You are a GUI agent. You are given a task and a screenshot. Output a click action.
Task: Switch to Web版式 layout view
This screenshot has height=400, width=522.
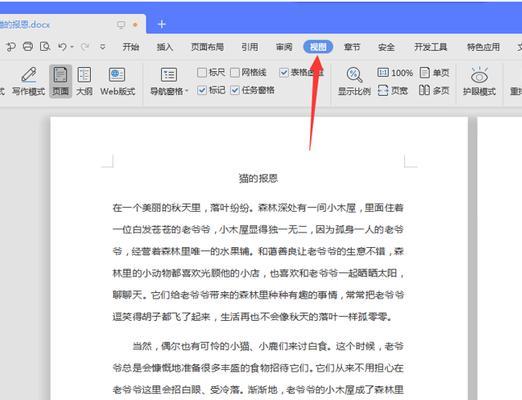click(x=117, y=81)
